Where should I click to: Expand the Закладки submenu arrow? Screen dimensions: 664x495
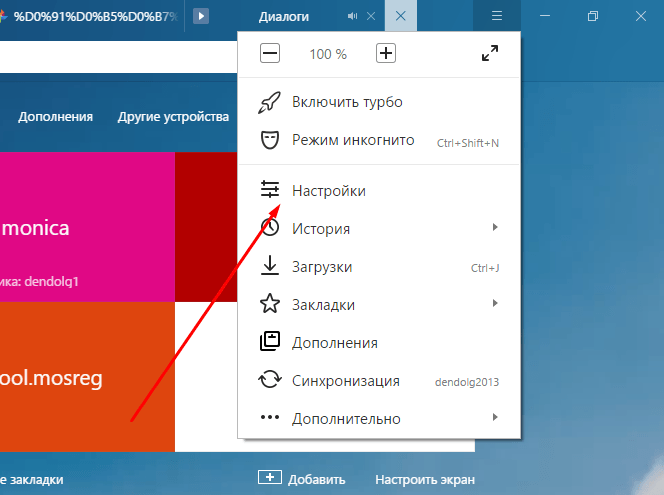click(495, 303)
